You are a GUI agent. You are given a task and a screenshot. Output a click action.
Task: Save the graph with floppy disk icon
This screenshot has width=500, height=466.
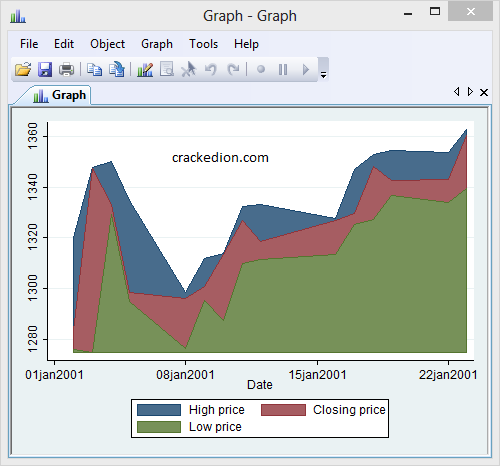pos(45,69)
